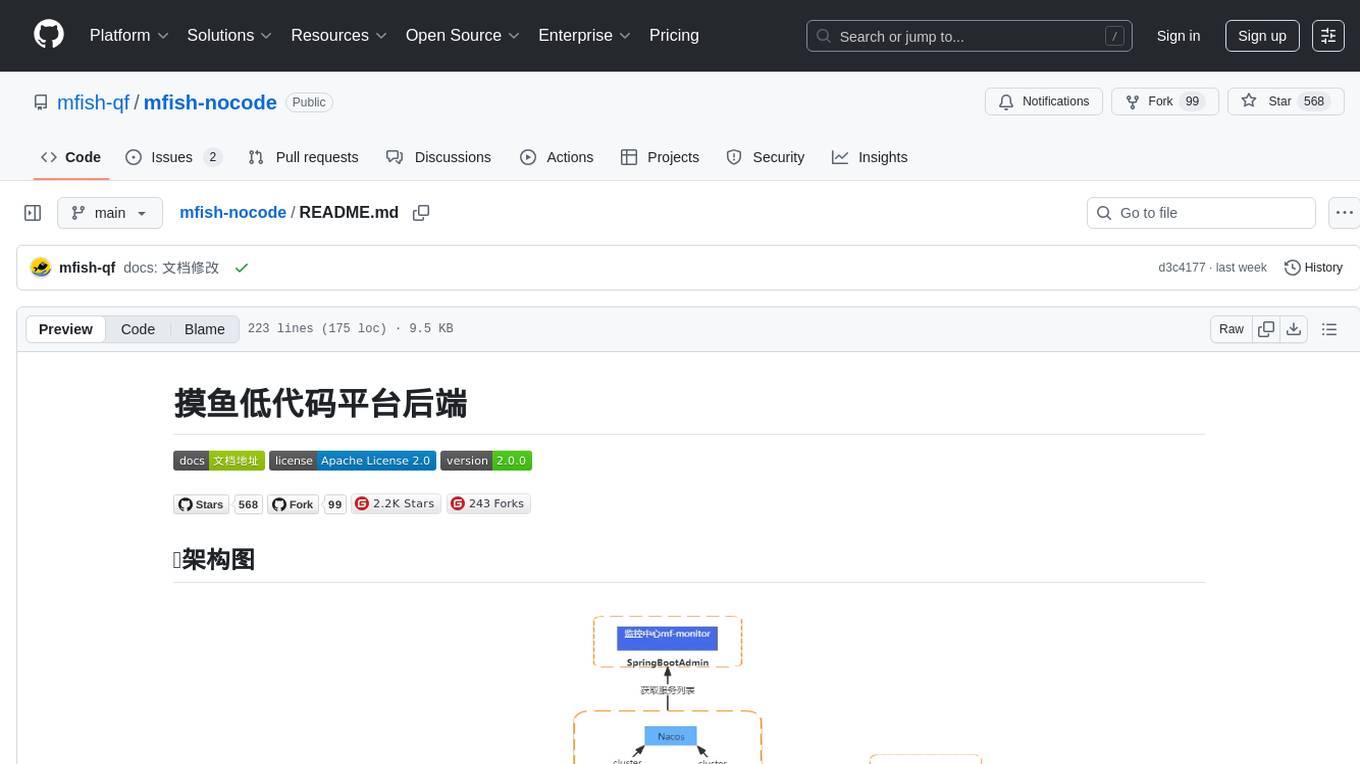Download the raw file icon
The height and width of the screenshot is (764, 1360).
[x=1293, y=329]
